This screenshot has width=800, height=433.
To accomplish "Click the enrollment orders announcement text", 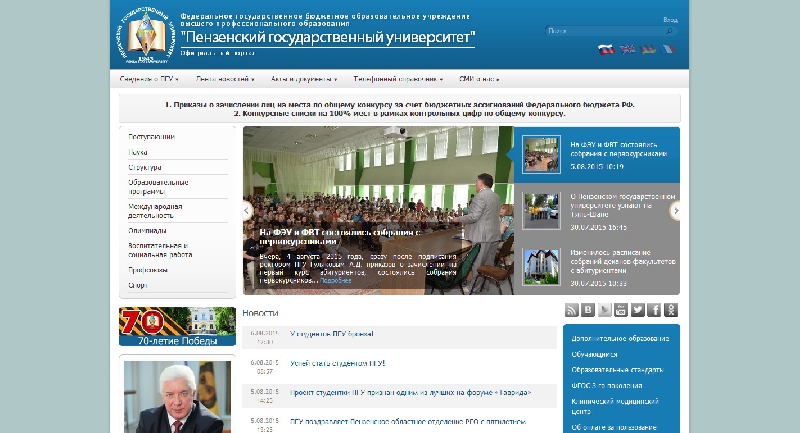I will [399, 105].
